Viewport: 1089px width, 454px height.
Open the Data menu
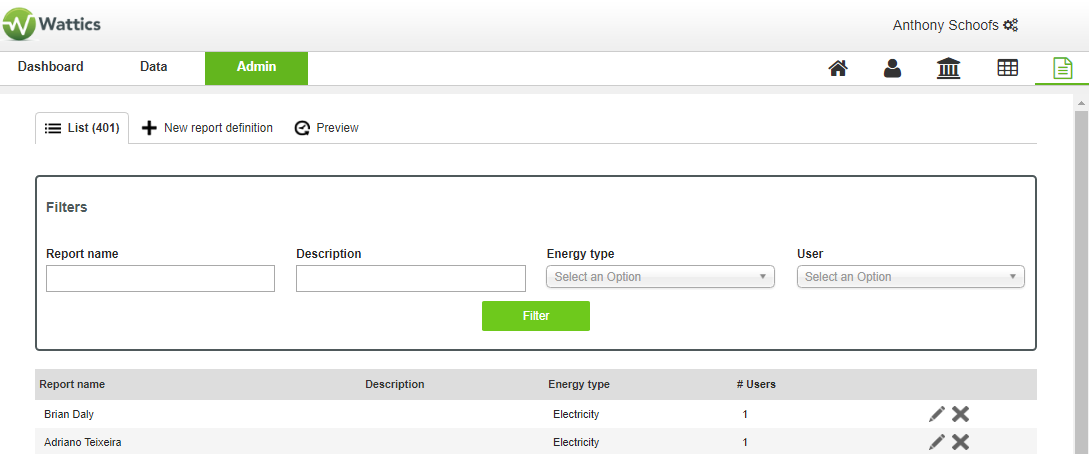[x=154, y=67]
